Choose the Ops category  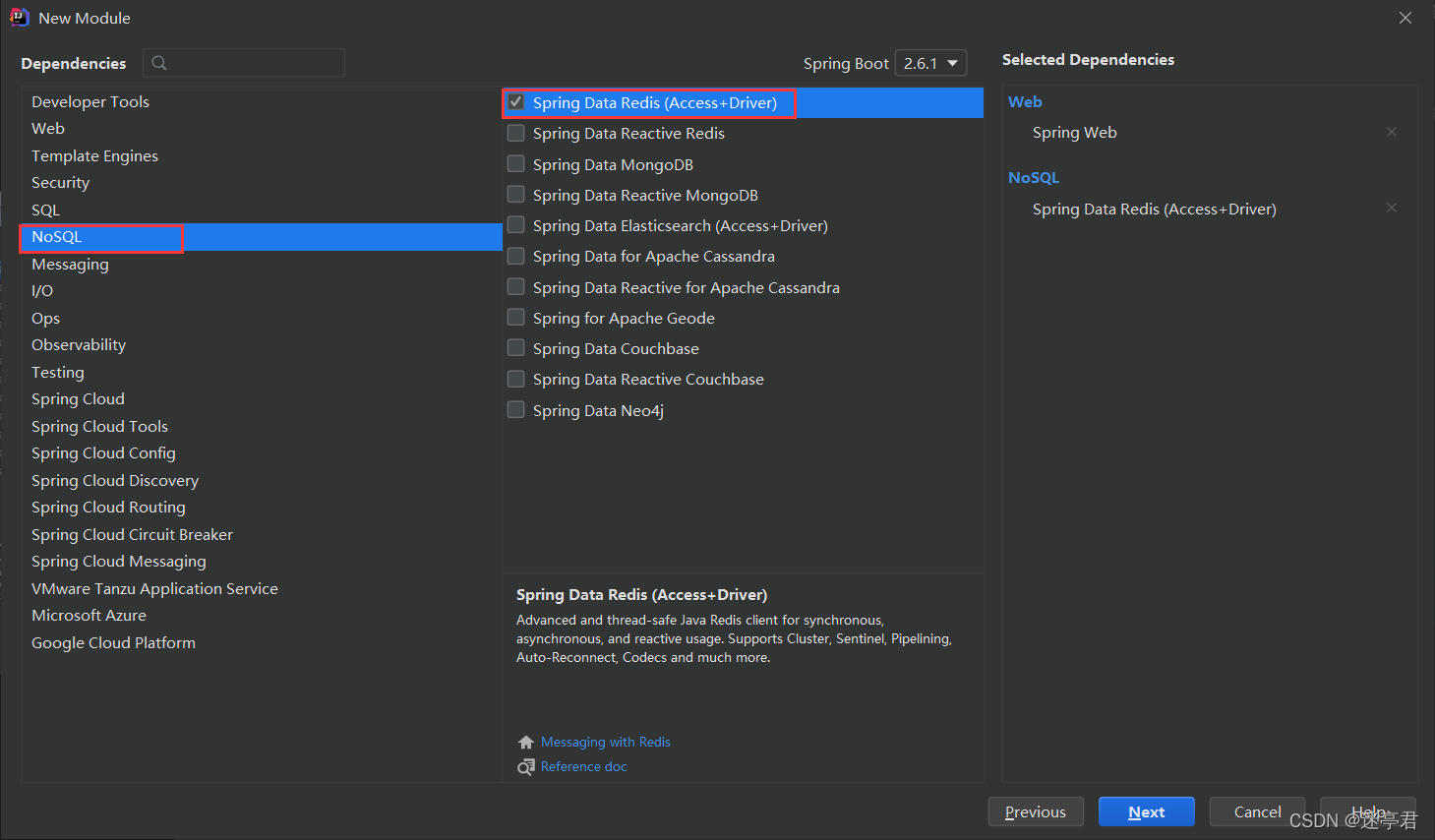(x=262, y=318)
